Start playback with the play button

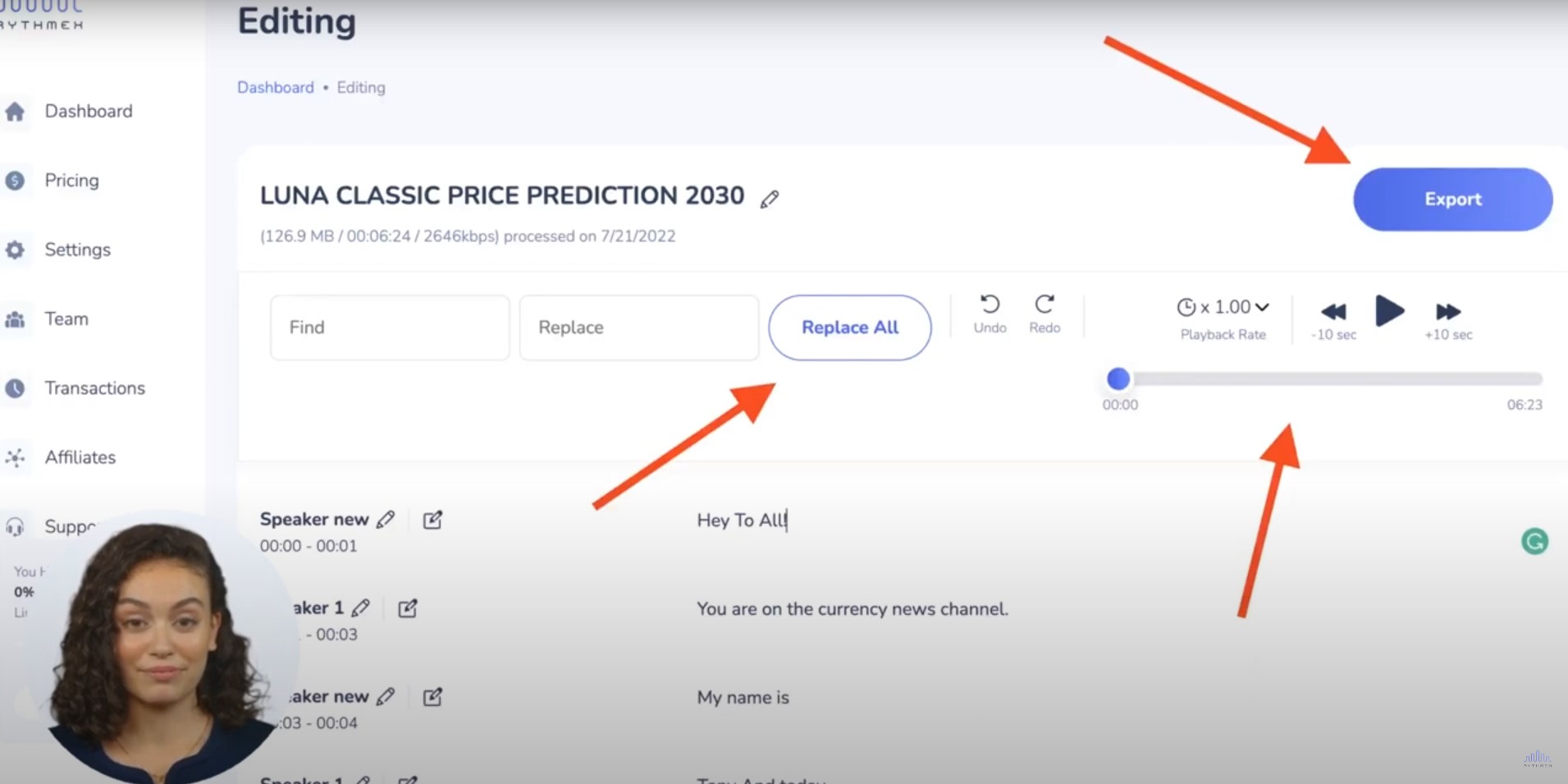coord(1389,311)
